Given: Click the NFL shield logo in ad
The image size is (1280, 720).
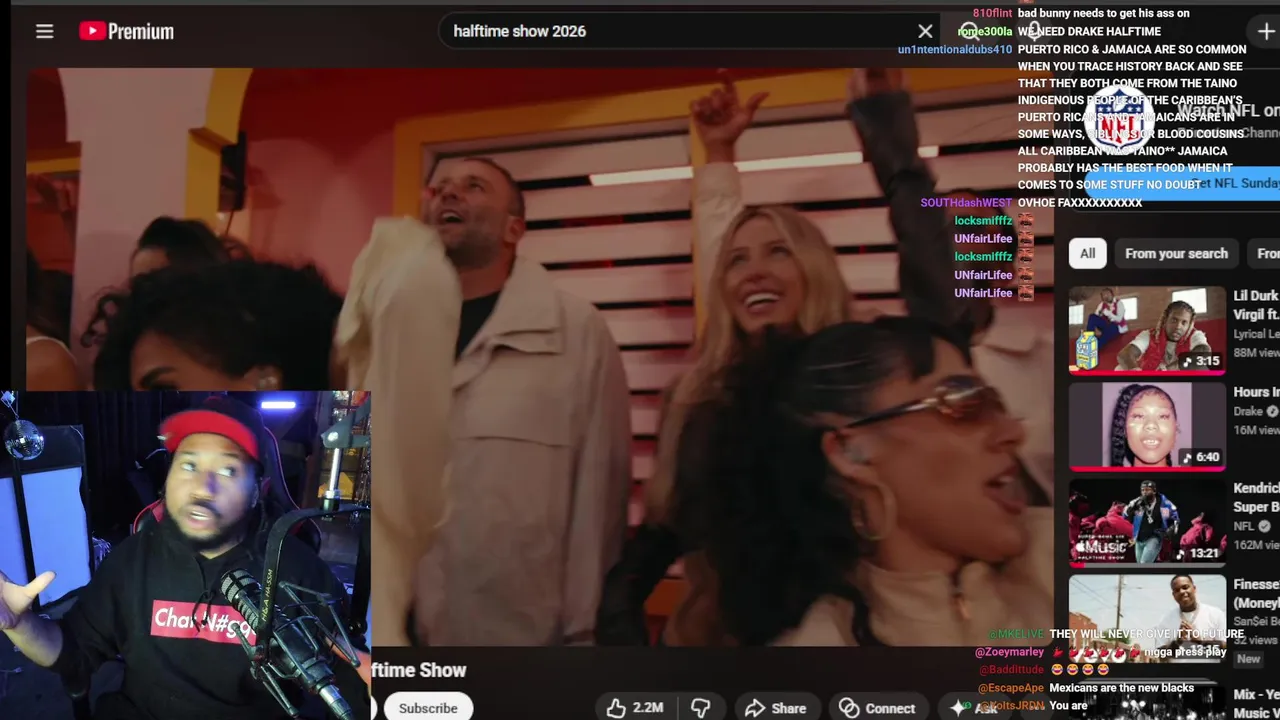Looking at the screenshot, I should [1119, 117].
